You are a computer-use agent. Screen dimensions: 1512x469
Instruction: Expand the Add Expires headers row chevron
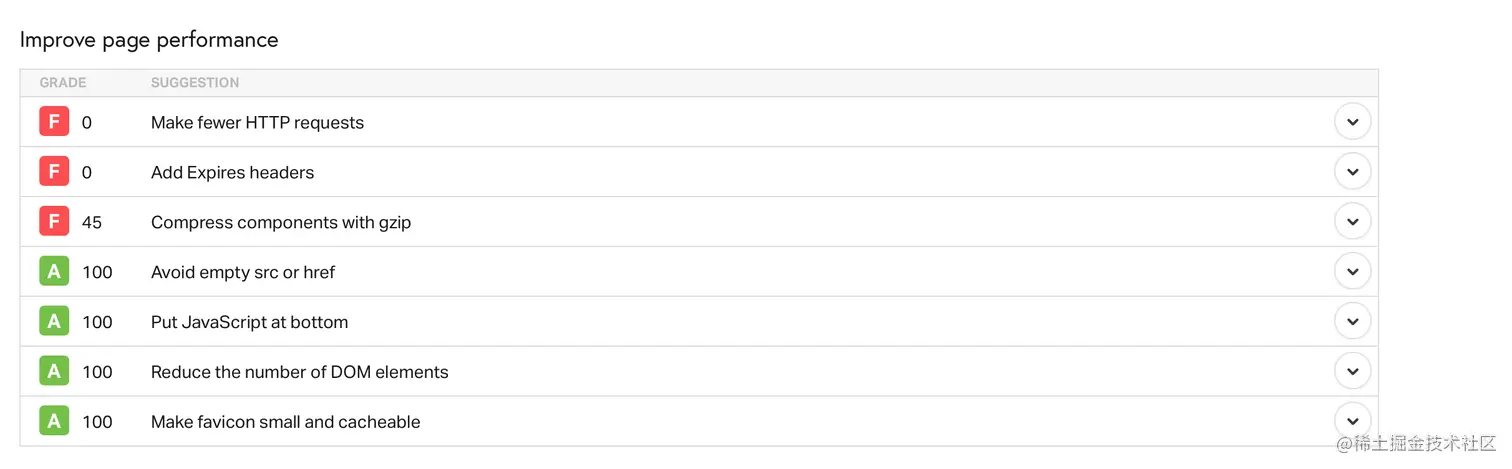[1352, 172]
